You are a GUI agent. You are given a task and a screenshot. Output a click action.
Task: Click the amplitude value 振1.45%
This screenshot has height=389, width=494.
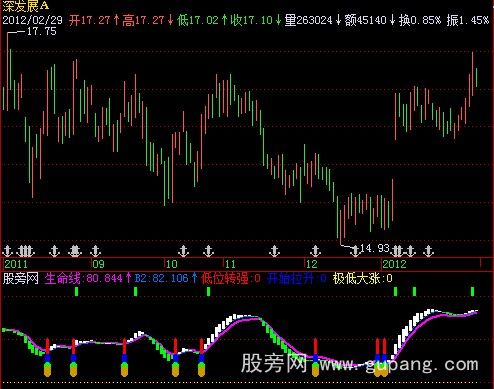click(x=468, y=20)
